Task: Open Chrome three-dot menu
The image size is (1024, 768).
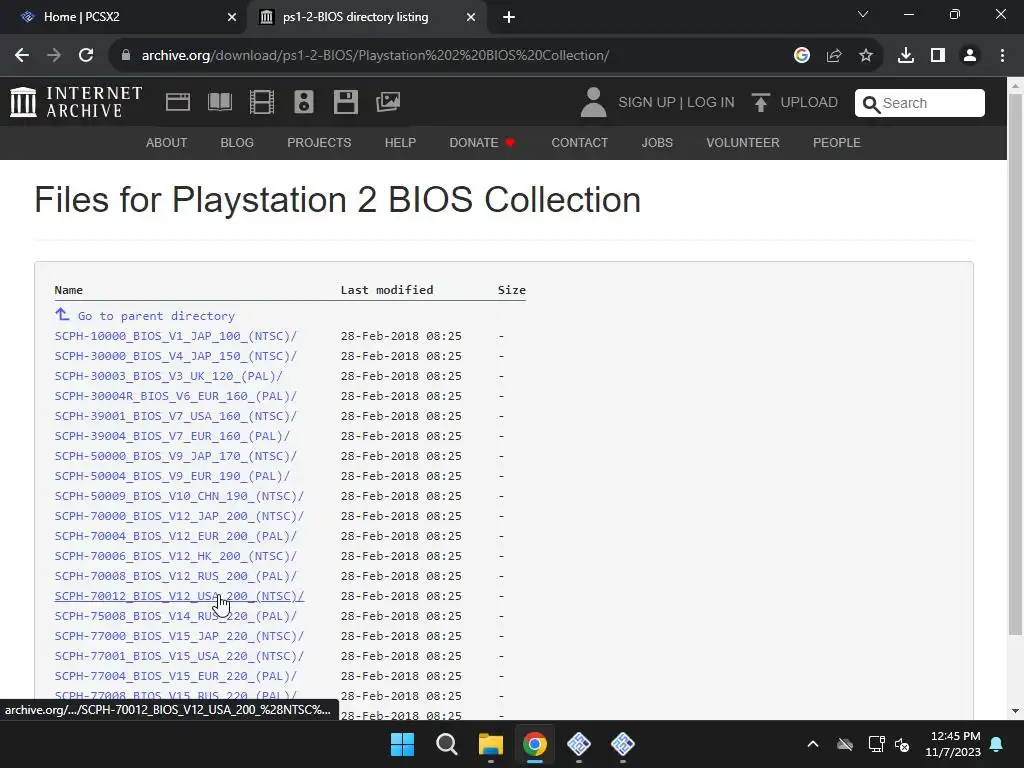Action: 1002,56
